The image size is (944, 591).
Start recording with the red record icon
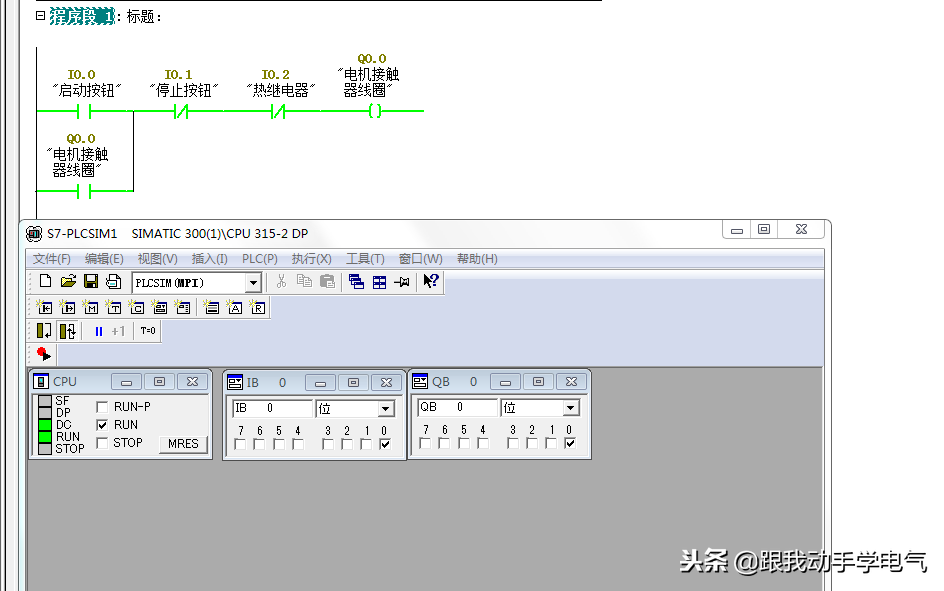(x=43, y=354)
